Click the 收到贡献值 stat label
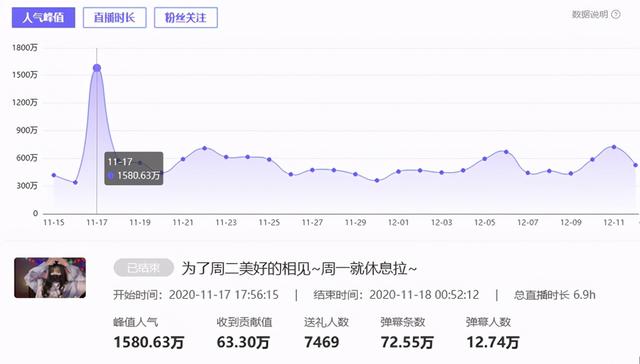Image resolution: width=640 pixels, height=364 pixels. (244, 322)
